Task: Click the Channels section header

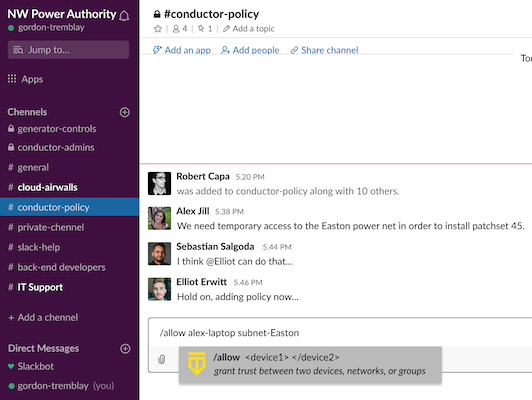Action: click(x=27, y=112)
